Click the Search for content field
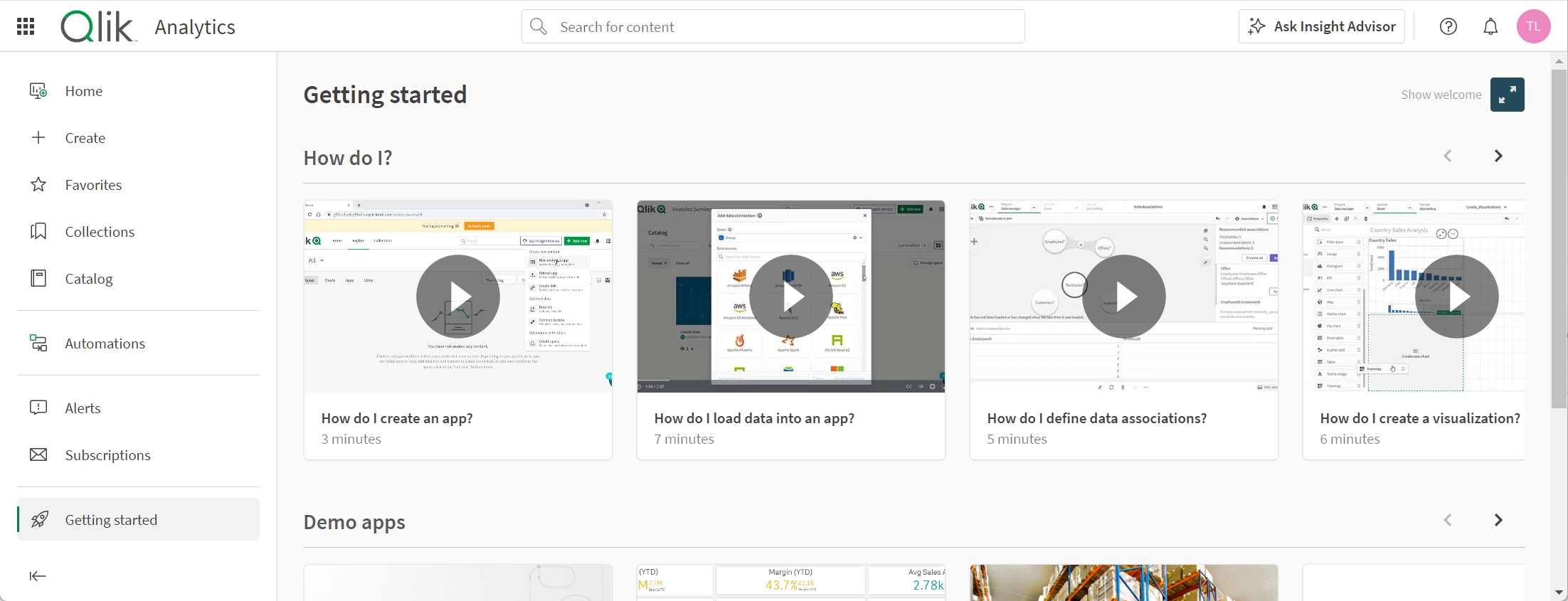1568x601 pixels. pos(773,26)
